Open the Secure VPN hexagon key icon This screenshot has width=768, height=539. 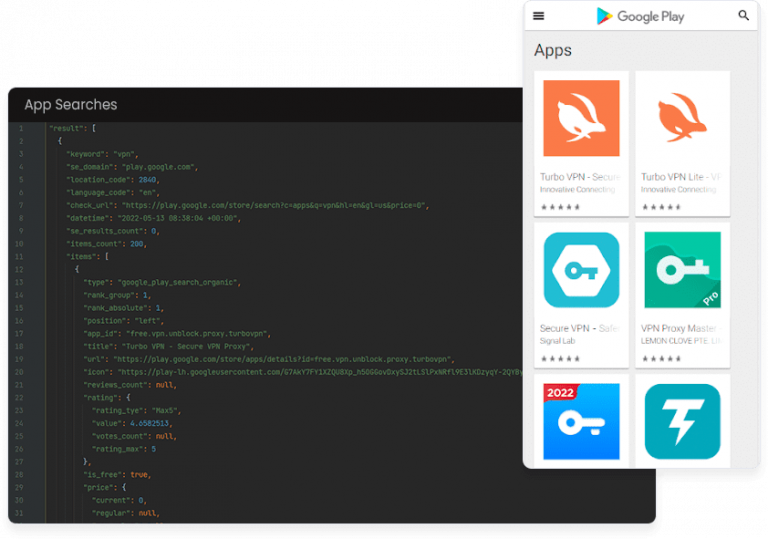coord(581,270)
